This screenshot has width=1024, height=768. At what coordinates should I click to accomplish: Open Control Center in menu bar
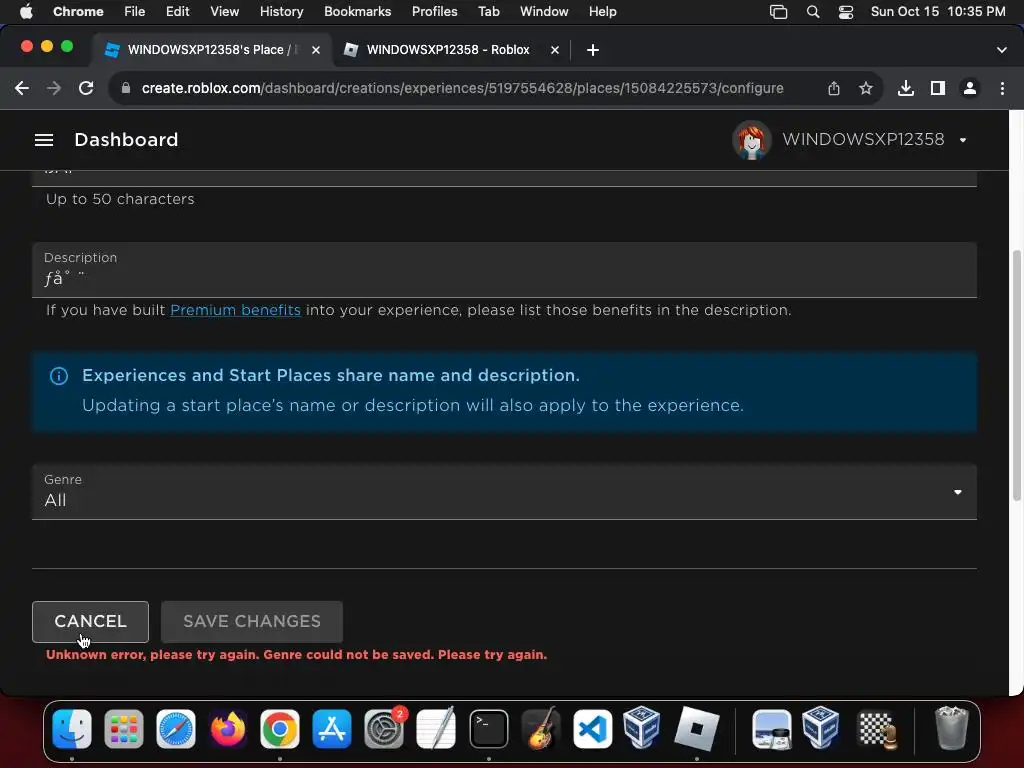(x=846, y=12)
